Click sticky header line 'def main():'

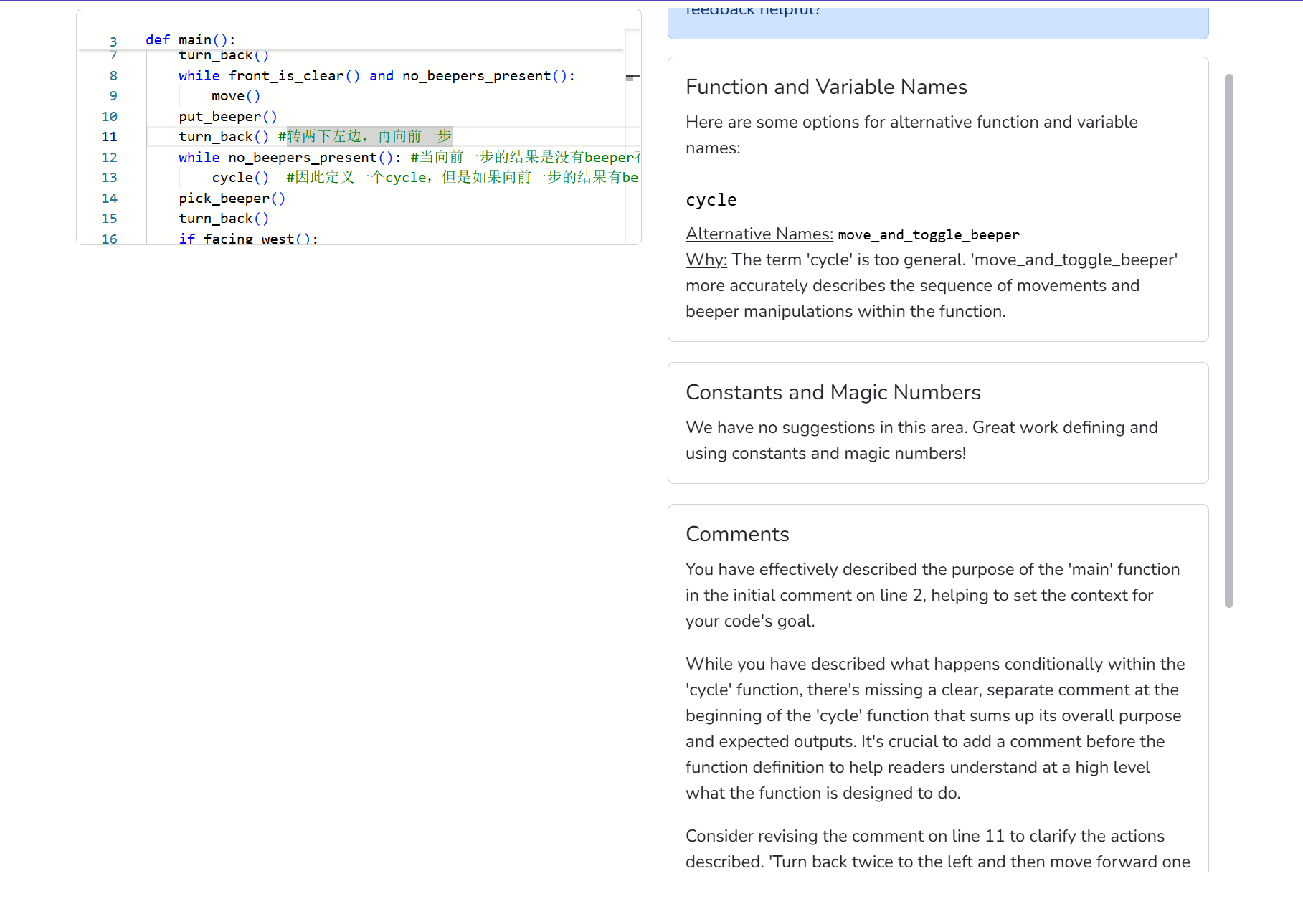click(190, 39)
